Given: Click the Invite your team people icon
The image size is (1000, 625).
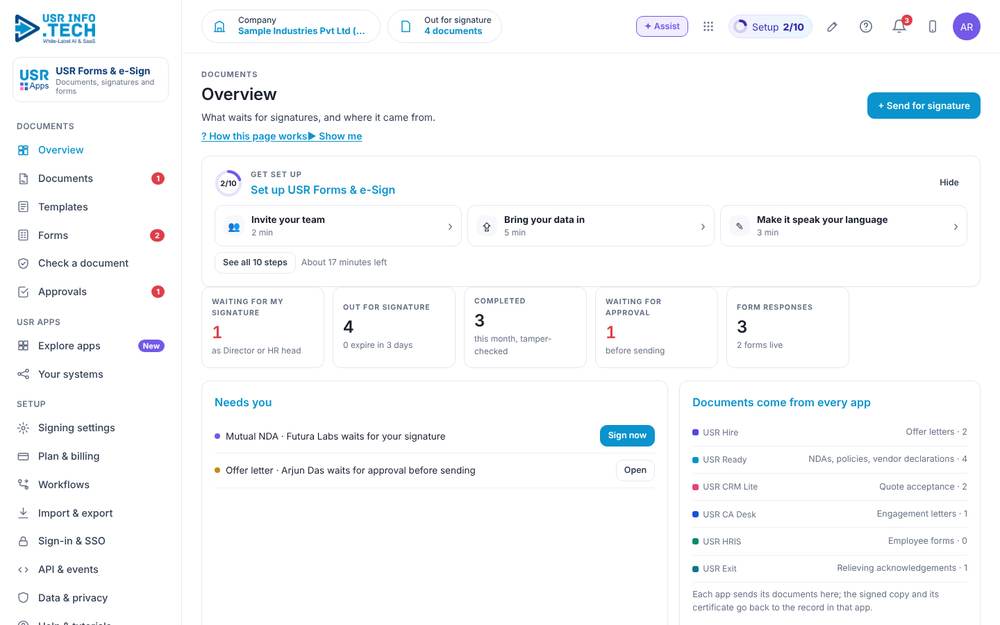Looking at the screenshot, I should click(234, 226).
